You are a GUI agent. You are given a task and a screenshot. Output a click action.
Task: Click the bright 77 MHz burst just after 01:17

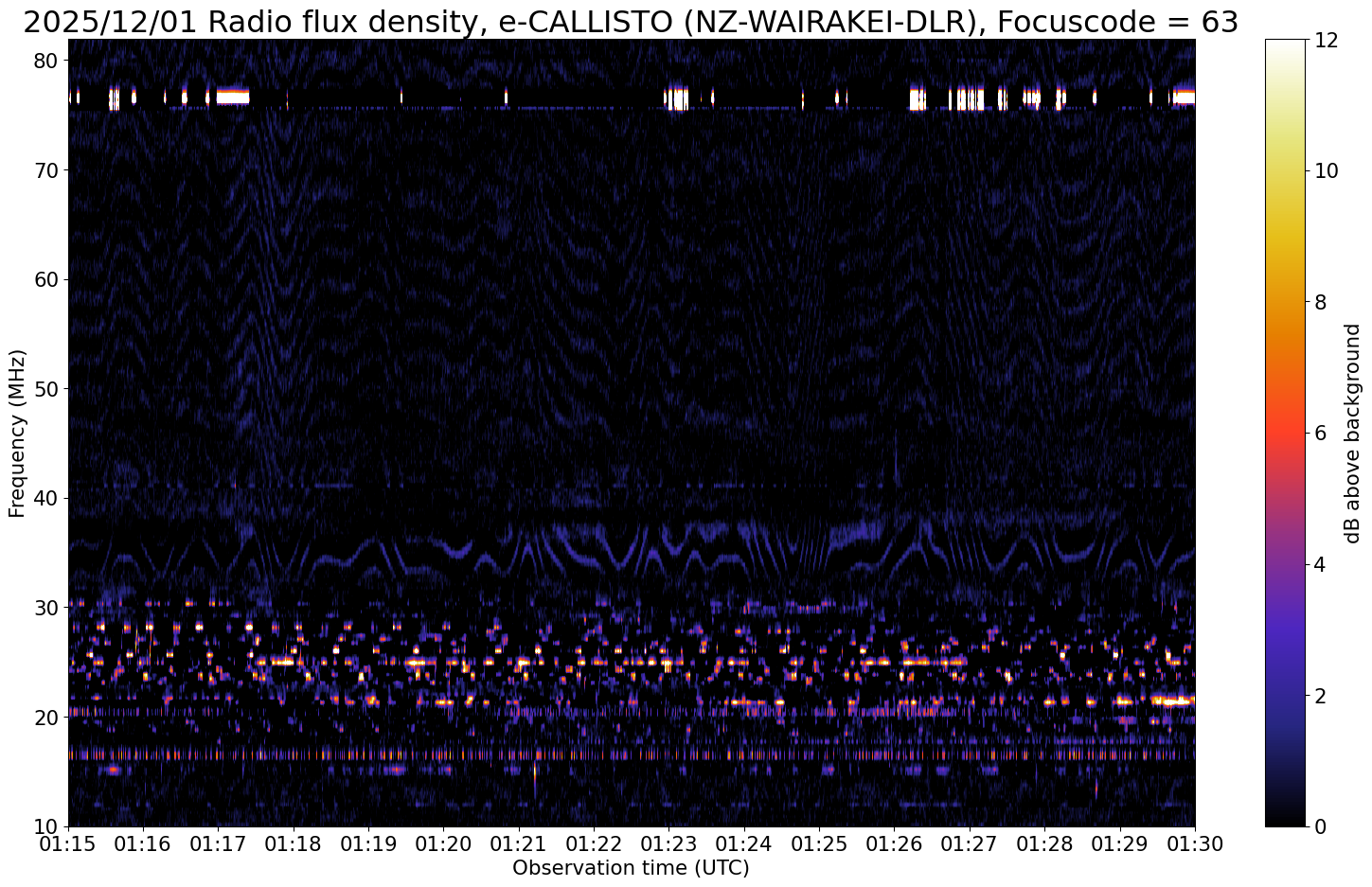coord(233,97)
